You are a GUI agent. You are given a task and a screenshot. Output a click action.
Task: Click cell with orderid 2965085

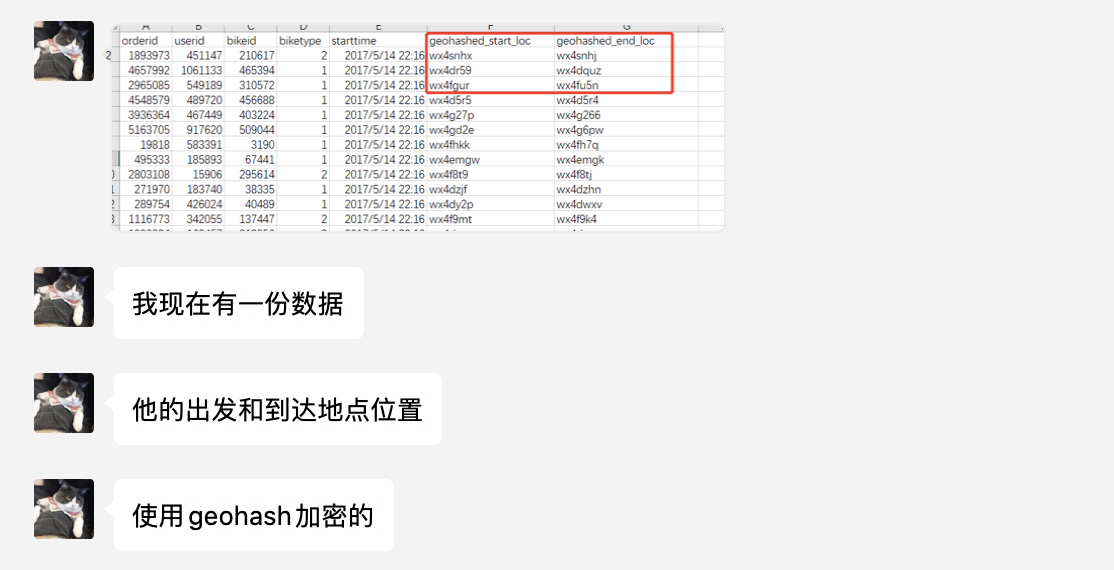[146, 85]
